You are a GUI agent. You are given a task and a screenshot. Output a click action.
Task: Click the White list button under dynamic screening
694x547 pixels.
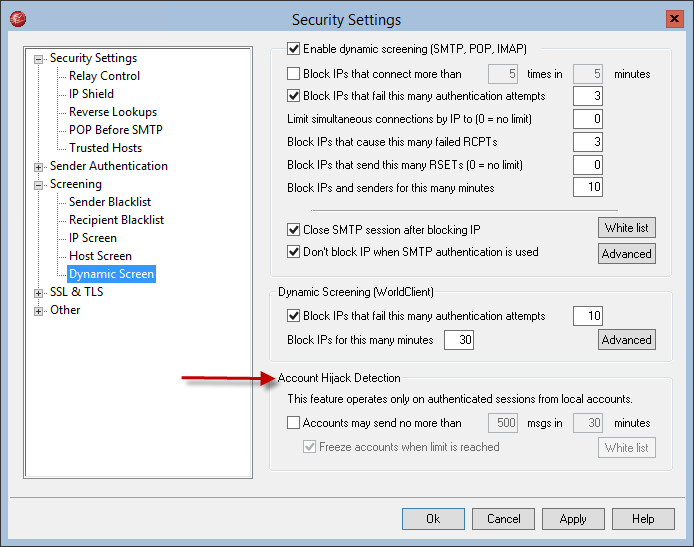(627, 227)
